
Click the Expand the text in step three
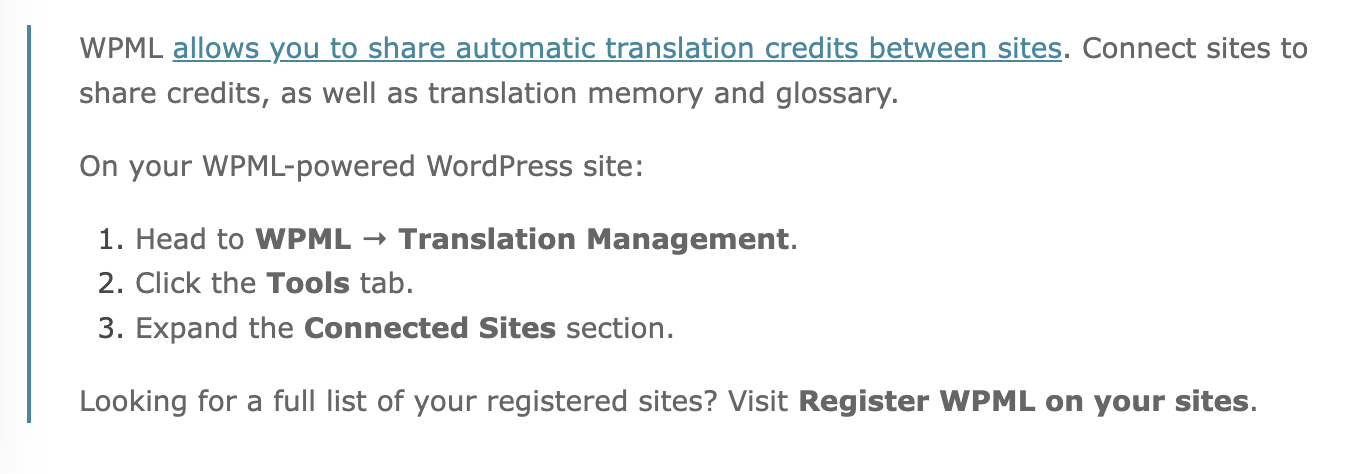(x=215, y=328)
